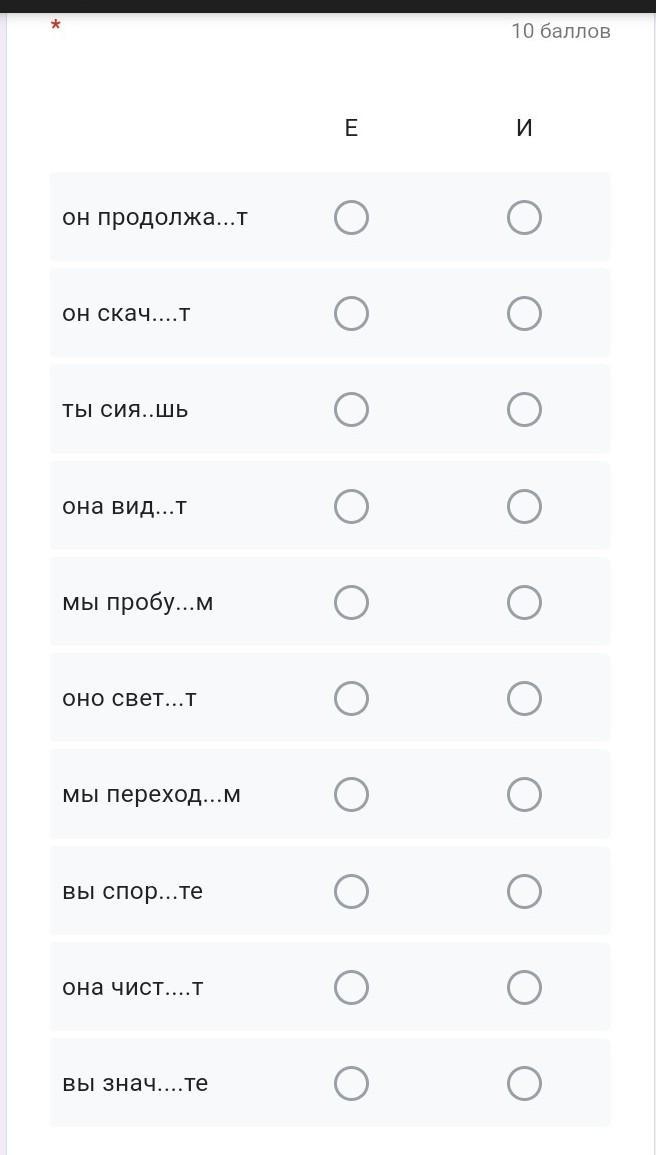656x1155 pixels.
Task: Pick И for 'вы спор...те'
Action: coord(524,891)
